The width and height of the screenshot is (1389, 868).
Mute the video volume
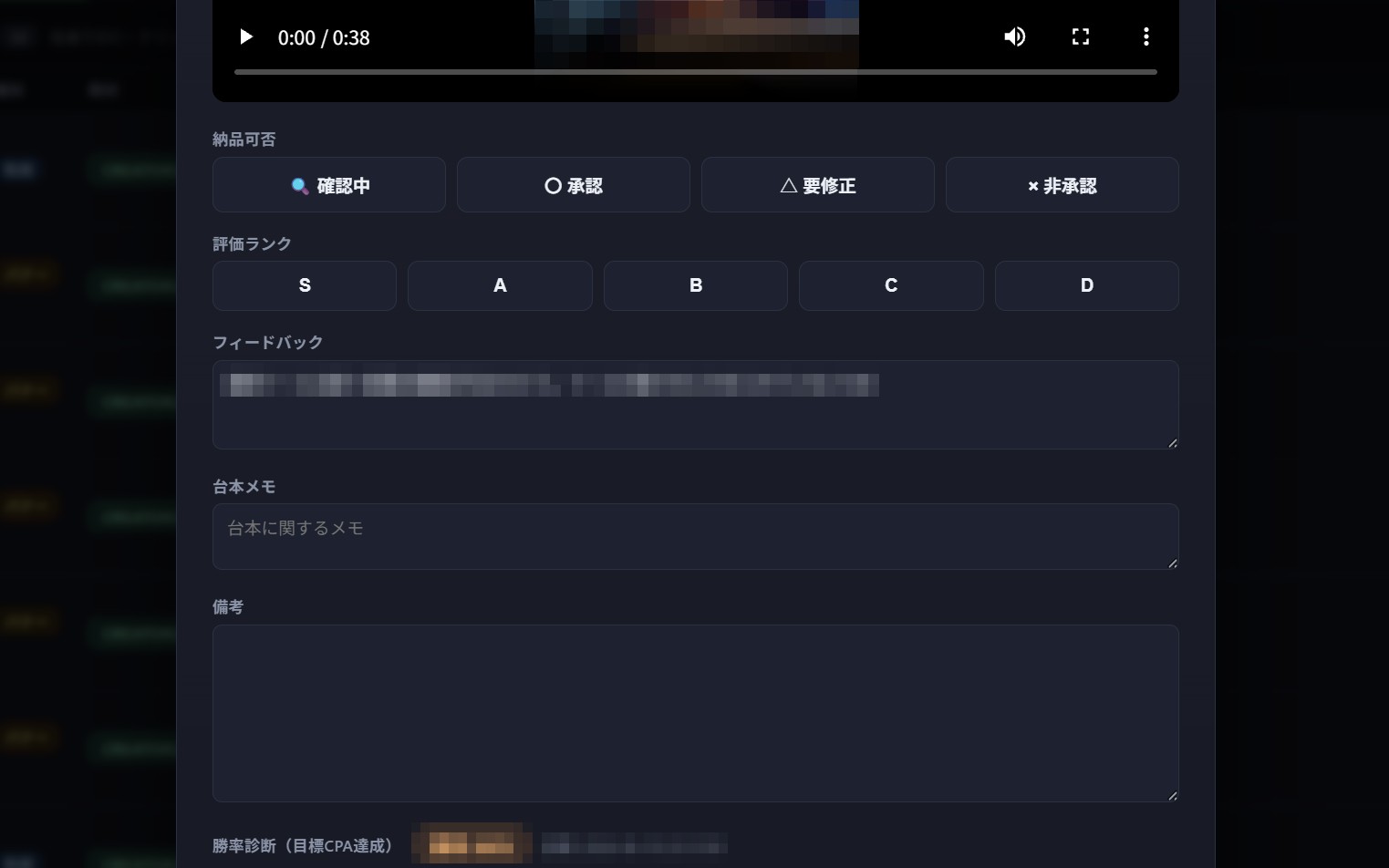pyautogui.click(x=1015, y=37)
